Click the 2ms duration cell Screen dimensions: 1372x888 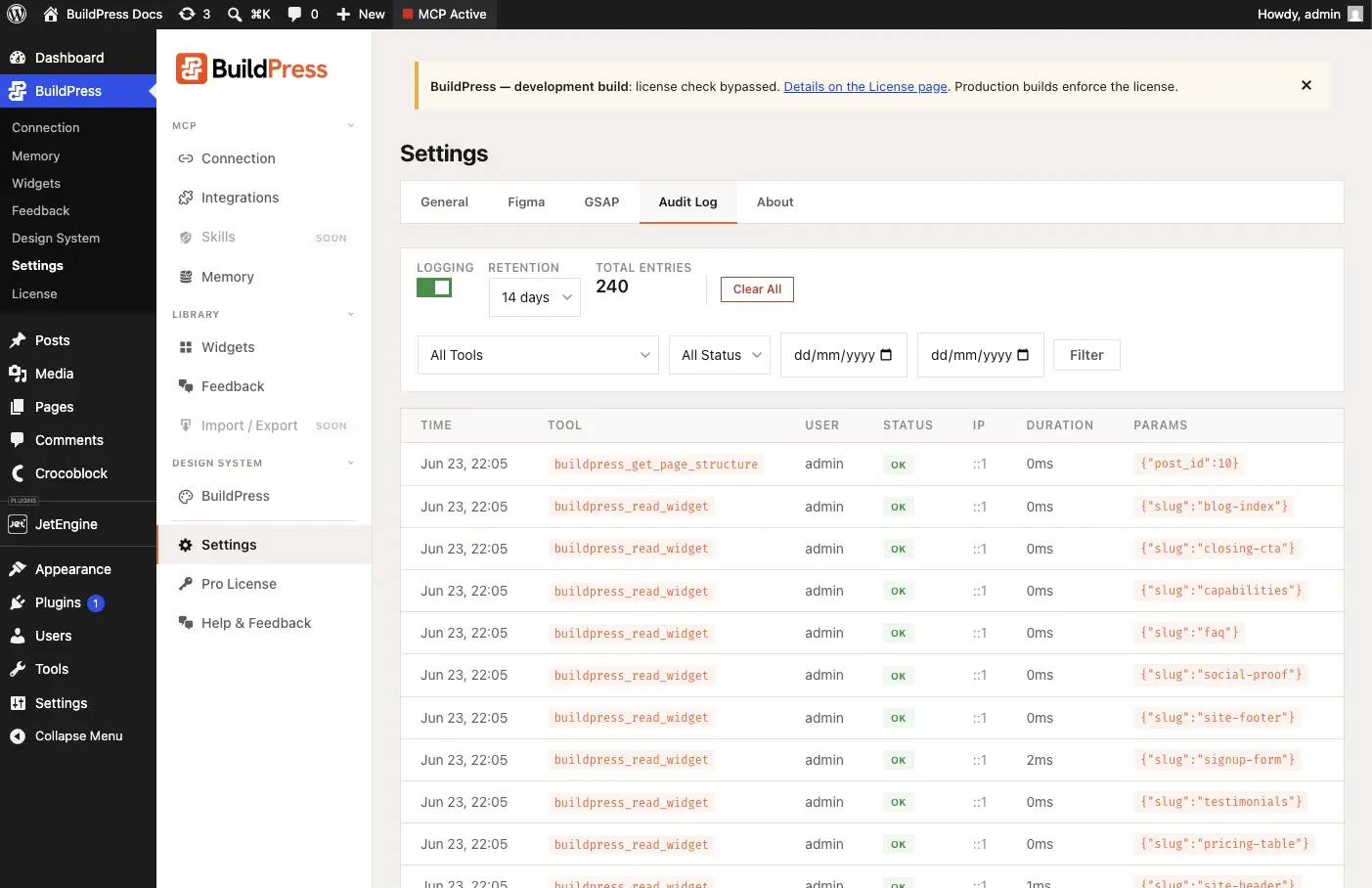coord(1040,760)
